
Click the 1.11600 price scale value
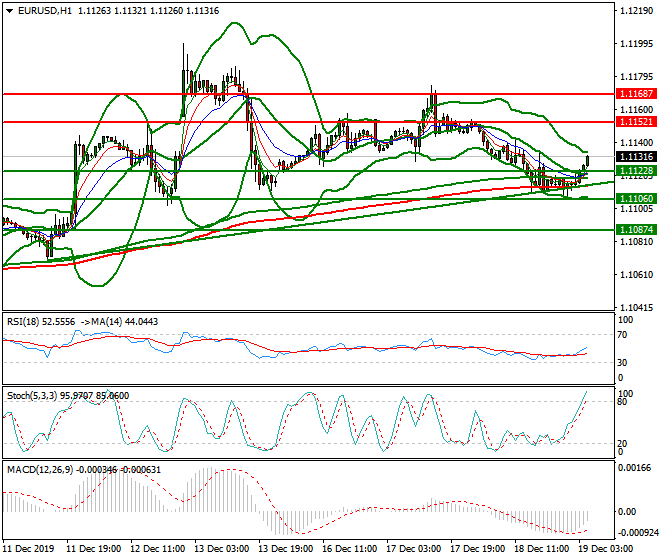[637, 109]
